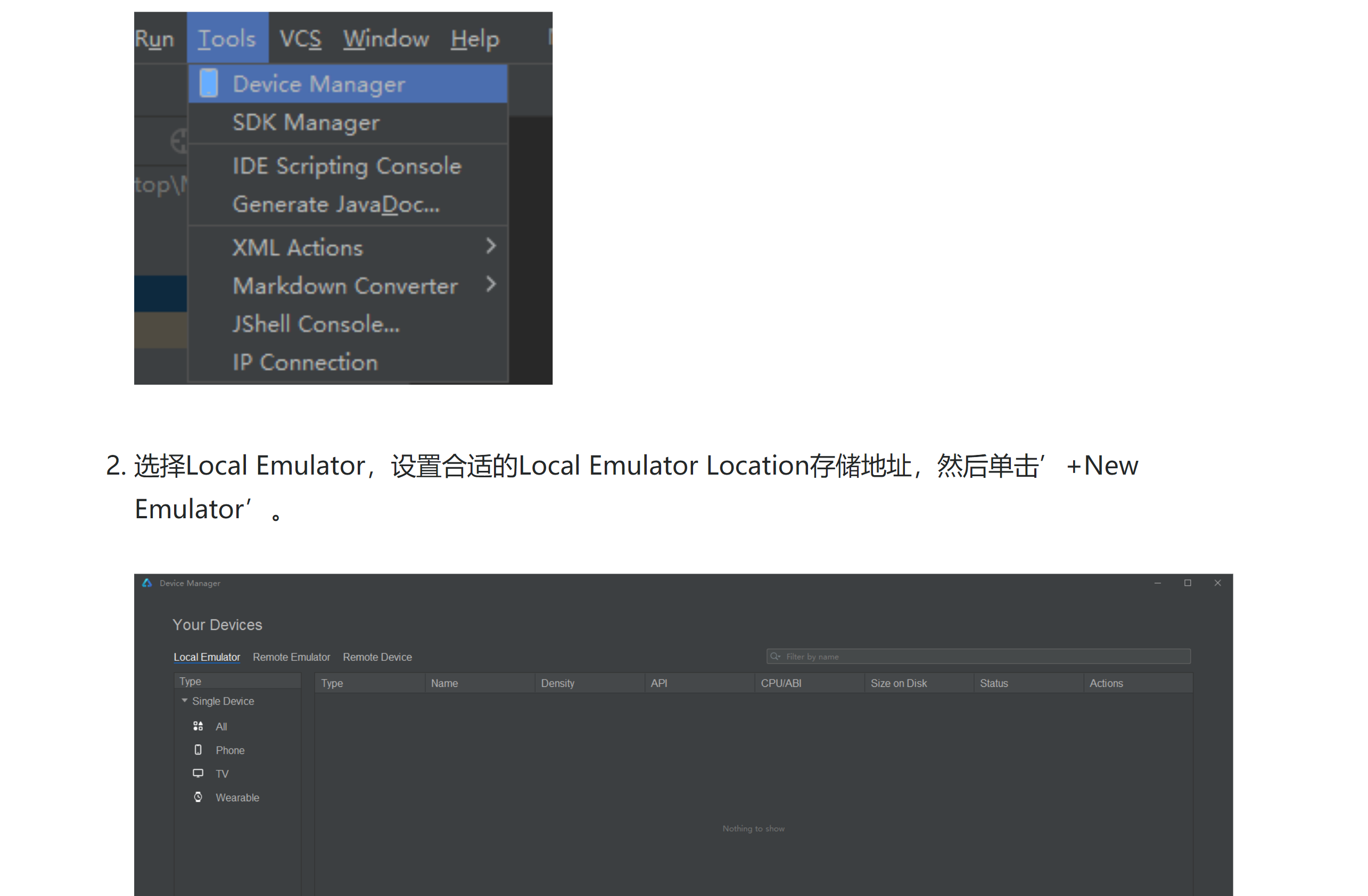Switch to the Remote Emulator tab
1368x896 pixels.
click(x=291, y=657)
